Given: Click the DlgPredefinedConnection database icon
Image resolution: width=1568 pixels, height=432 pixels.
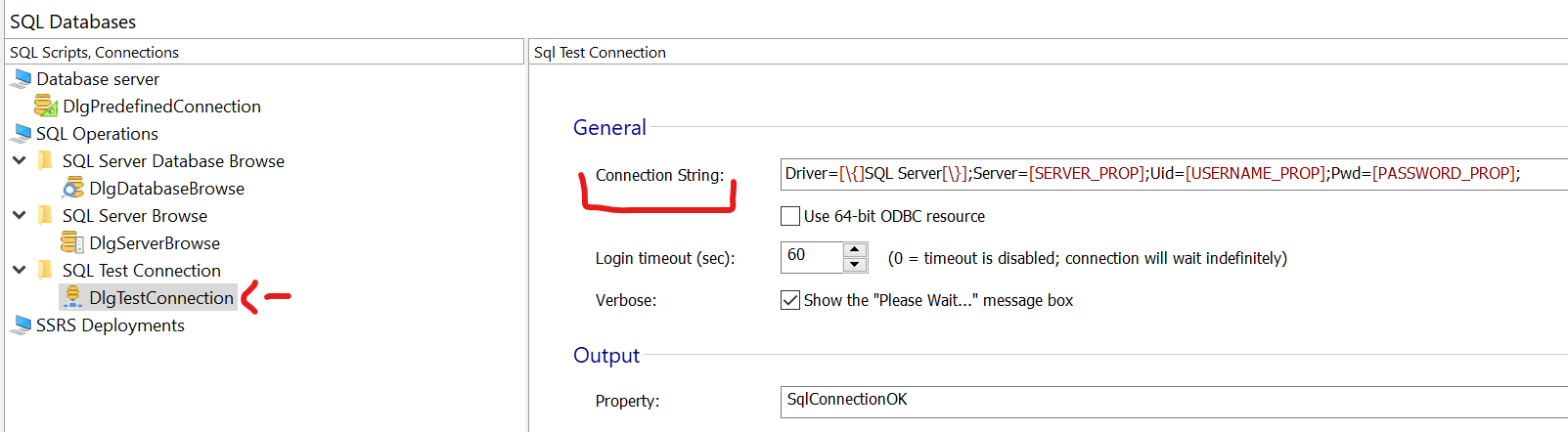Looking at the screenshot, I should [x=46, y=106].
